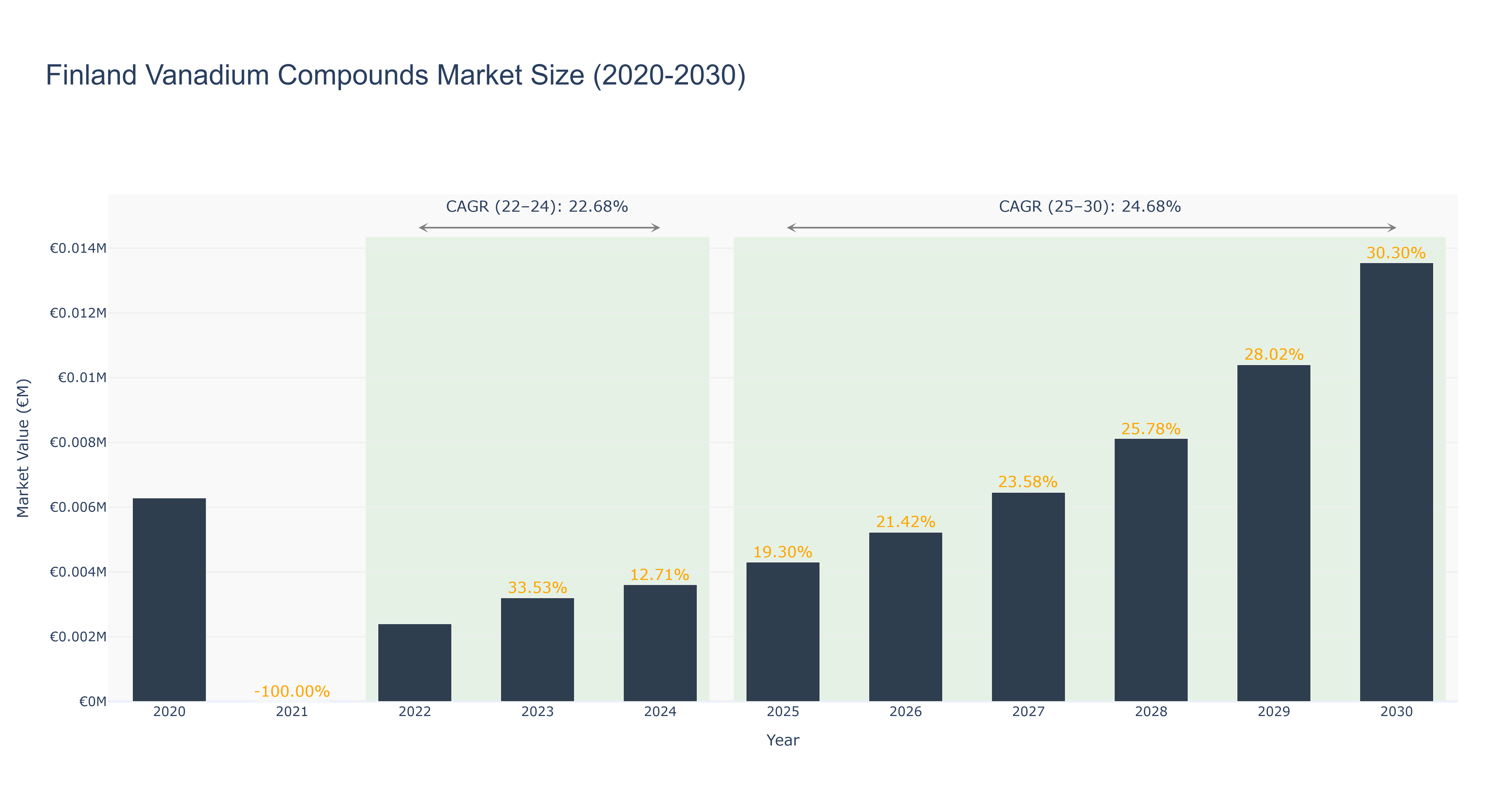Click the 30.30% growth label
This screenshot has width=1512, height=810.
tap(1396, 253)
